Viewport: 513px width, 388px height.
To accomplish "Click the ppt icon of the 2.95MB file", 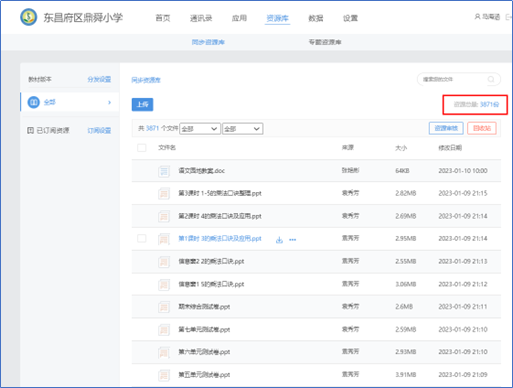I will [164, 239].
